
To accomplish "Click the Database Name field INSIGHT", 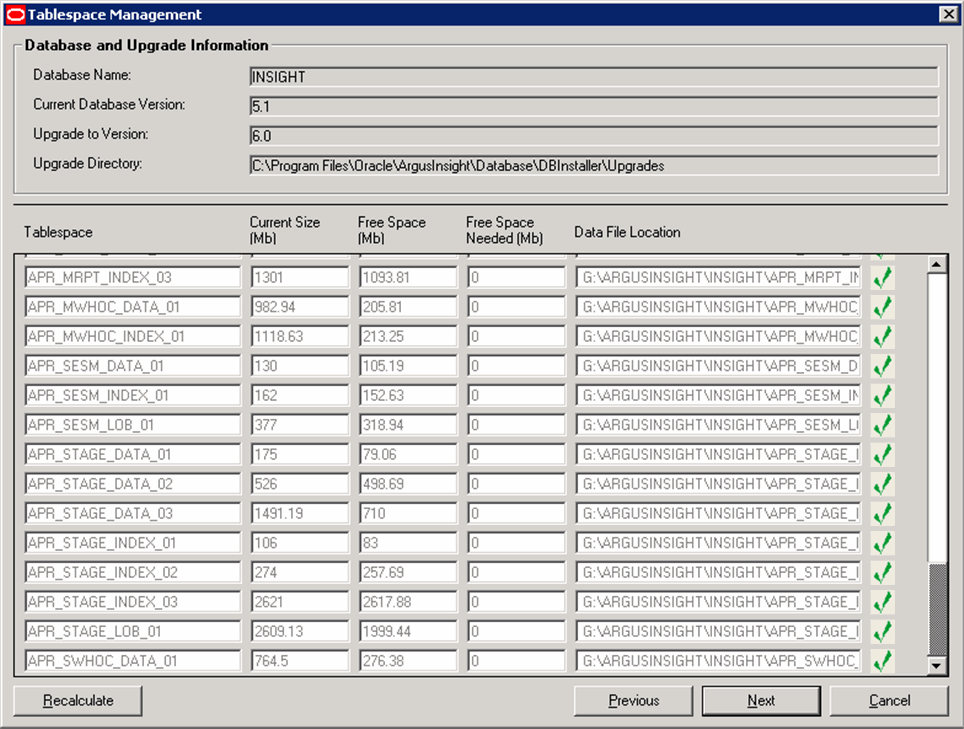I will point(594,77).
